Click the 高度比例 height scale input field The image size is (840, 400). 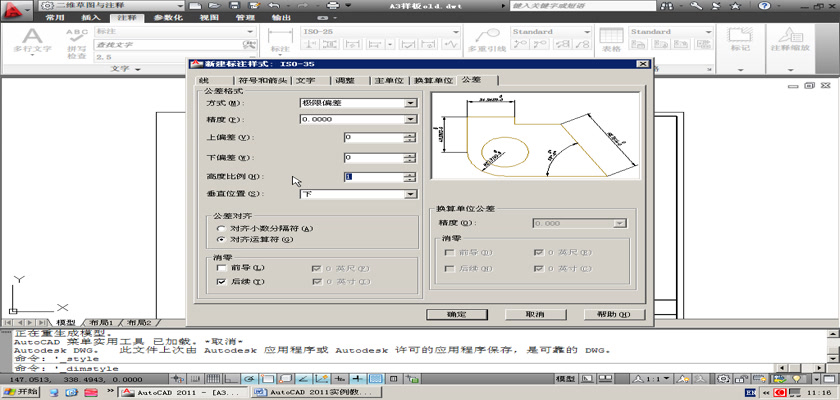[x=372, y=176]
